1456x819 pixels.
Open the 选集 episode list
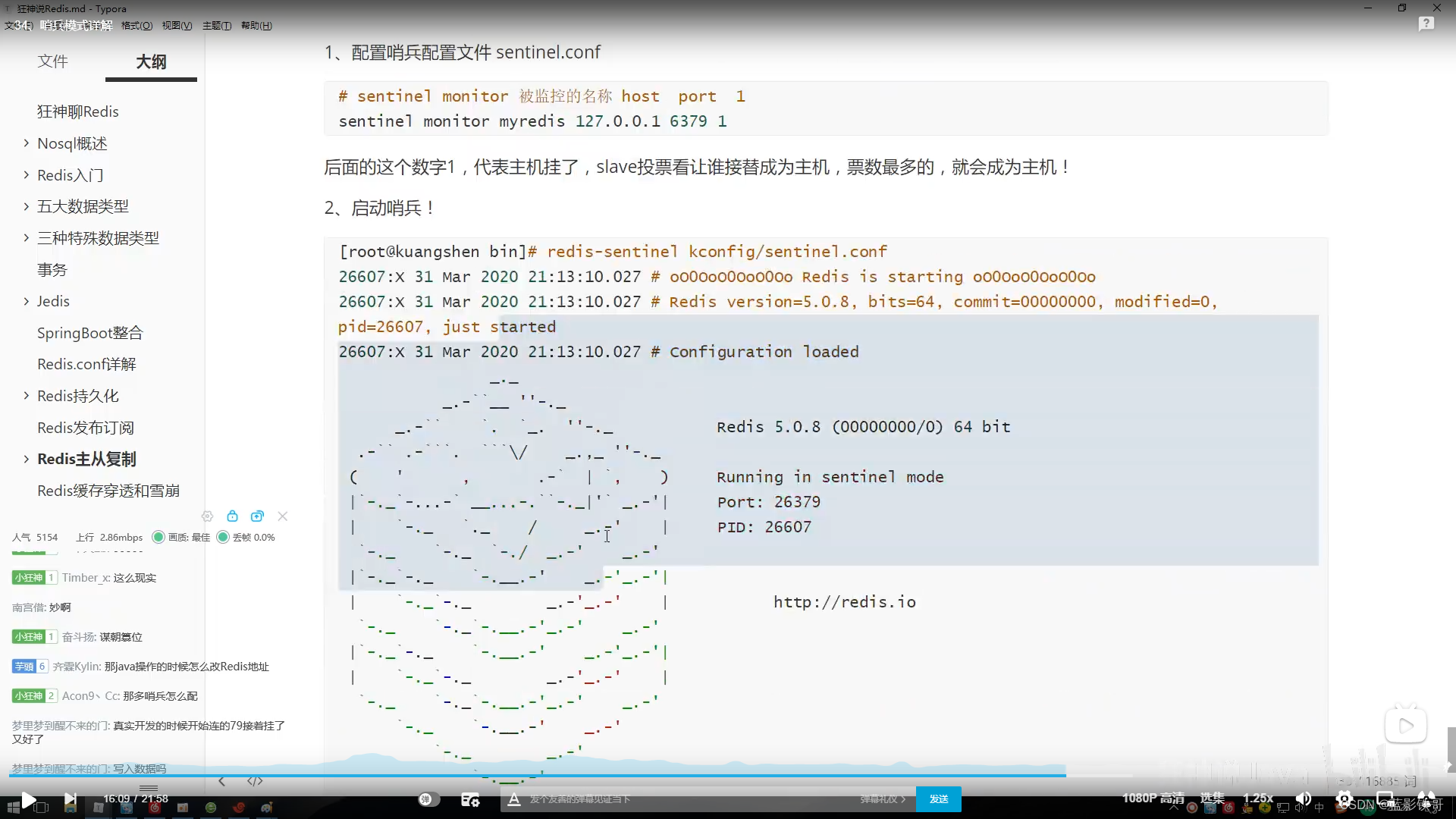[x=1212, y=798]
